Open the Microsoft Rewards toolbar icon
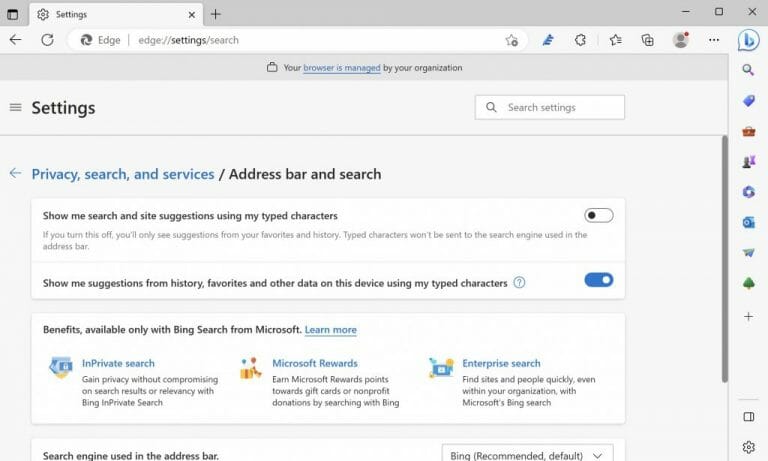Viewport: 768px width, 461px height. 548,40
